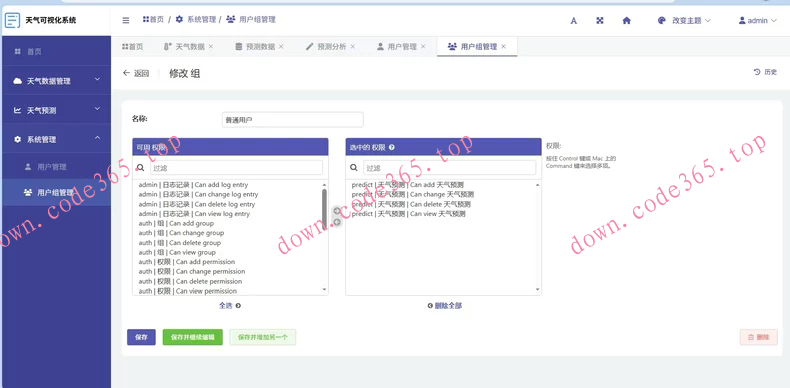
Task: Open the 历史 history link
Action: click(765, 72)
